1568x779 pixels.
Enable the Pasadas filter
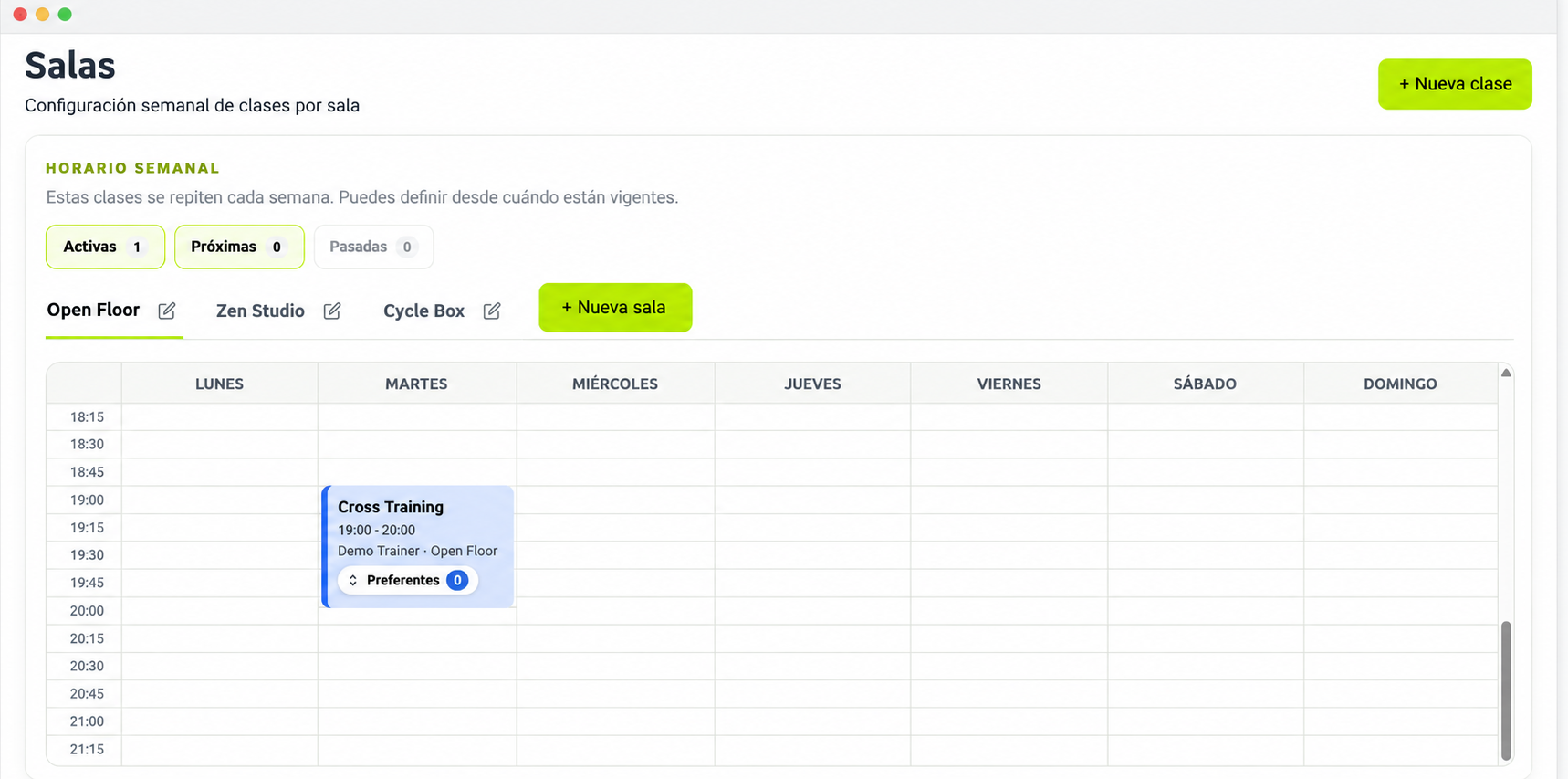coord(373,247)
